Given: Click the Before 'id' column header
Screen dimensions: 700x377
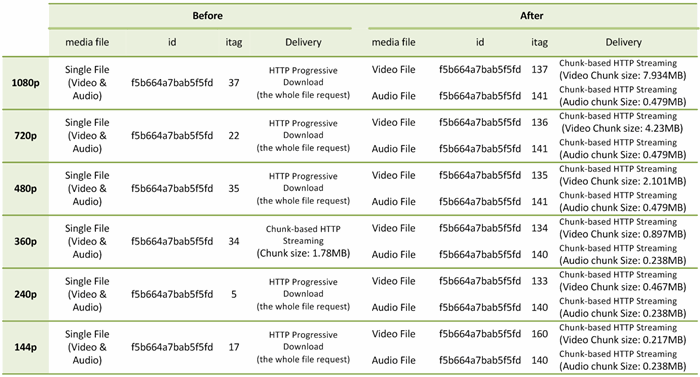Looking at the screenshot, I should pos(172,42).
